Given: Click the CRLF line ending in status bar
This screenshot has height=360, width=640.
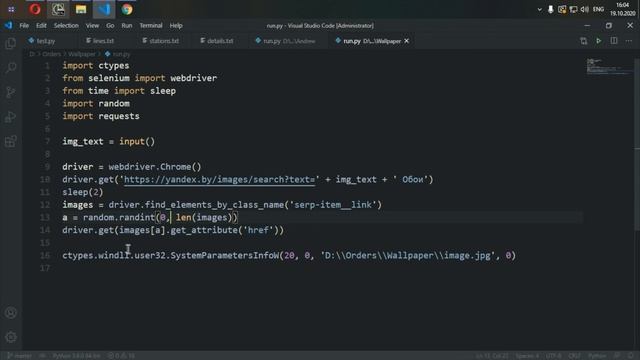Looking at the screenshot, I should point(574,356).
